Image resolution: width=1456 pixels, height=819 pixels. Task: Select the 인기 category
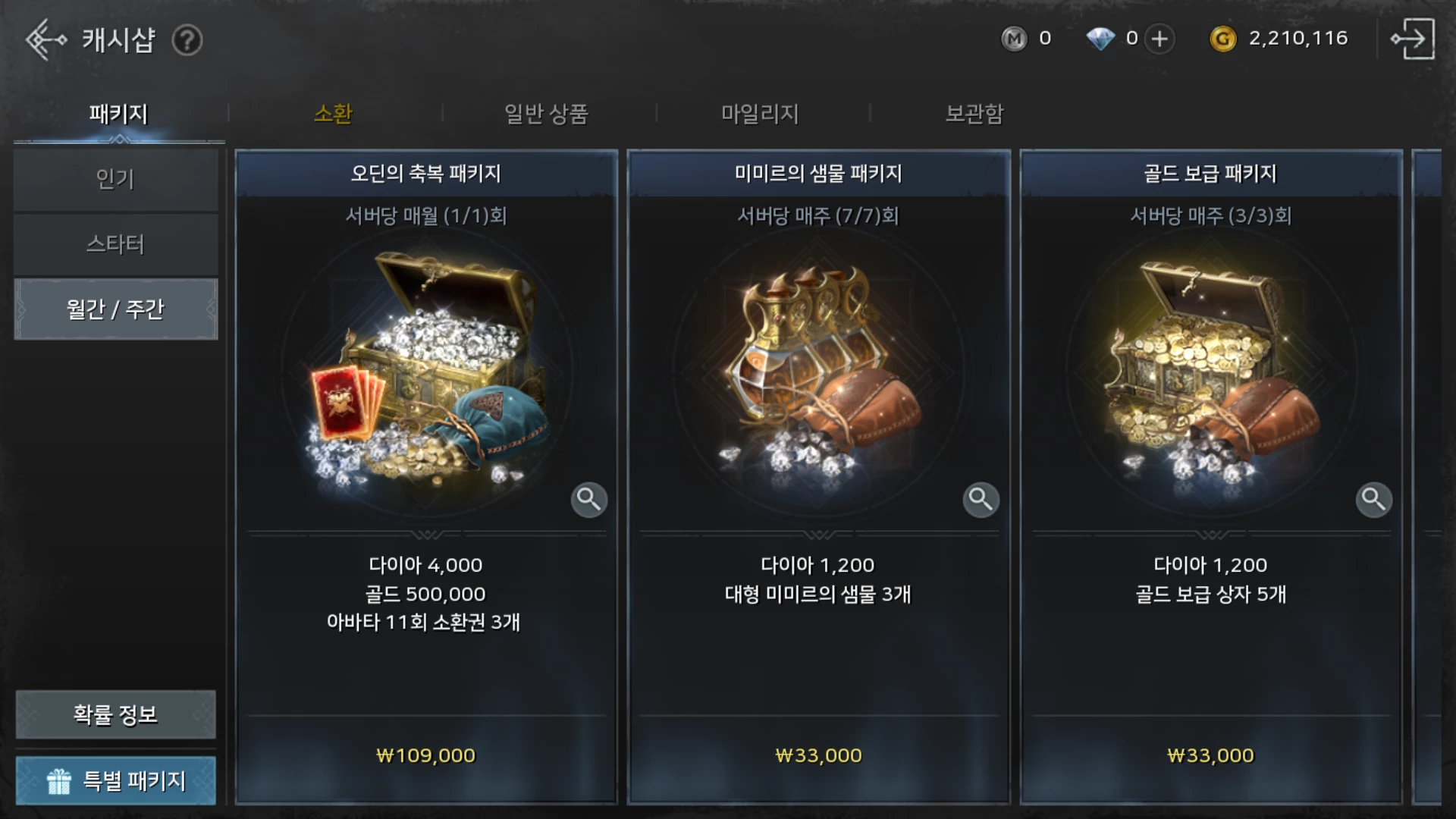(115, 179)
